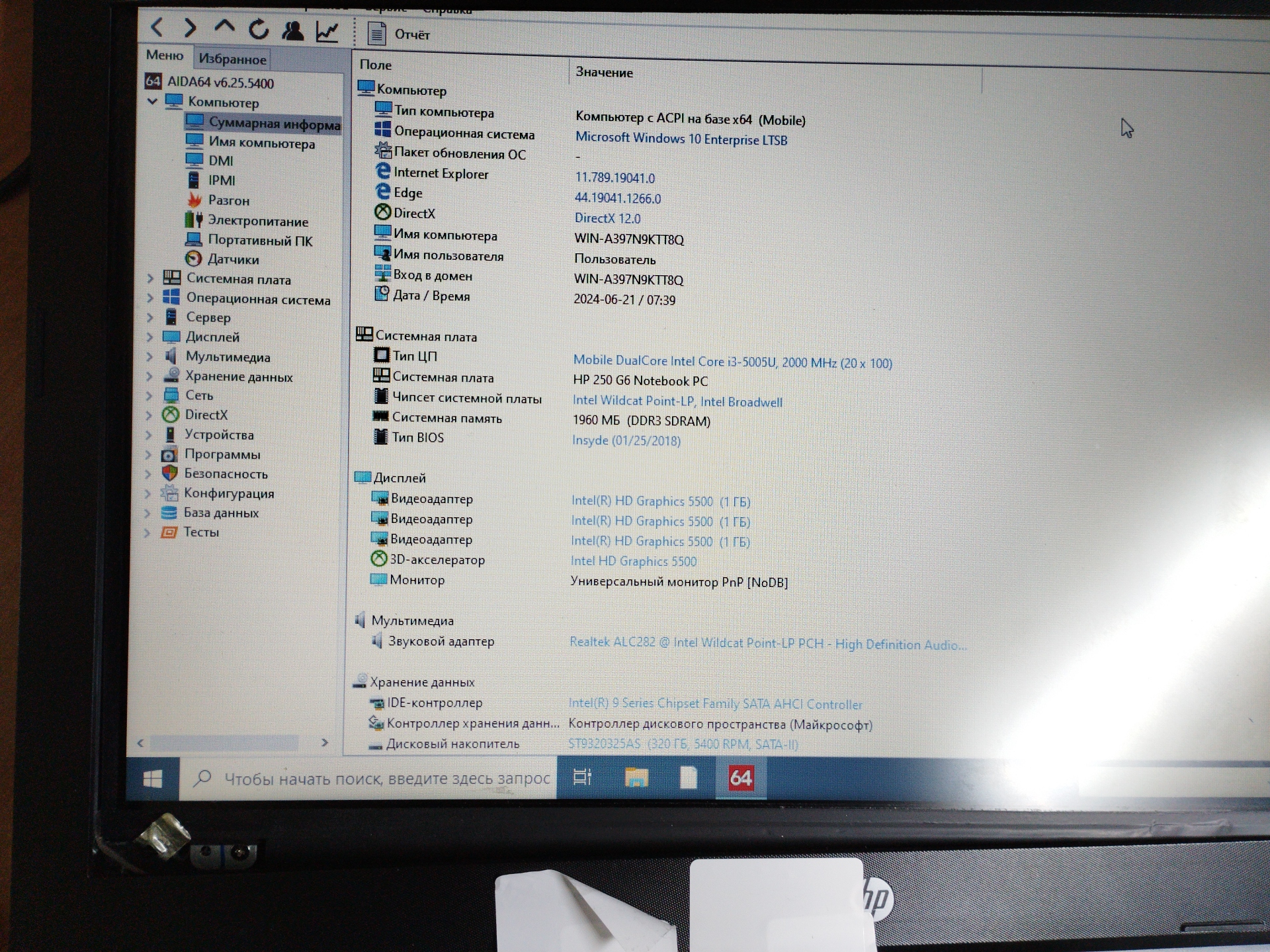Expand the Мультимедиа tree node
Screen dimensions: 1270x952
pyautogui.click(x=149, y=356)
